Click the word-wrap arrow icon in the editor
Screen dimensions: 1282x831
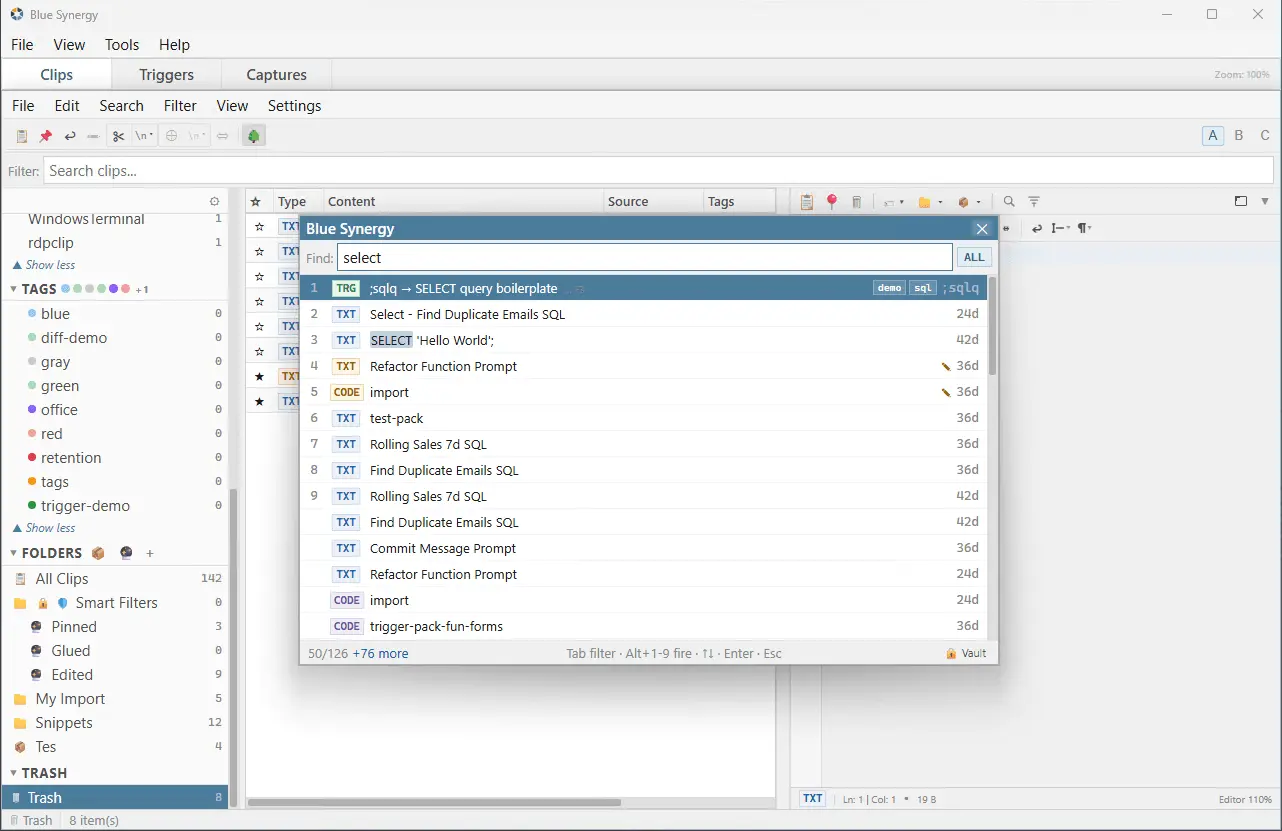coord(1037,228)
